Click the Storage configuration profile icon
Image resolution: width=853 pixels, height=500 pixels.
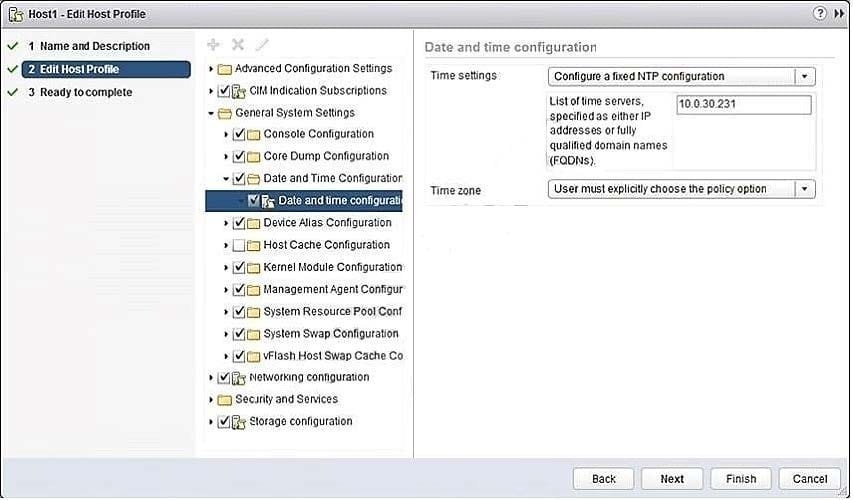(x=239, y=422)
